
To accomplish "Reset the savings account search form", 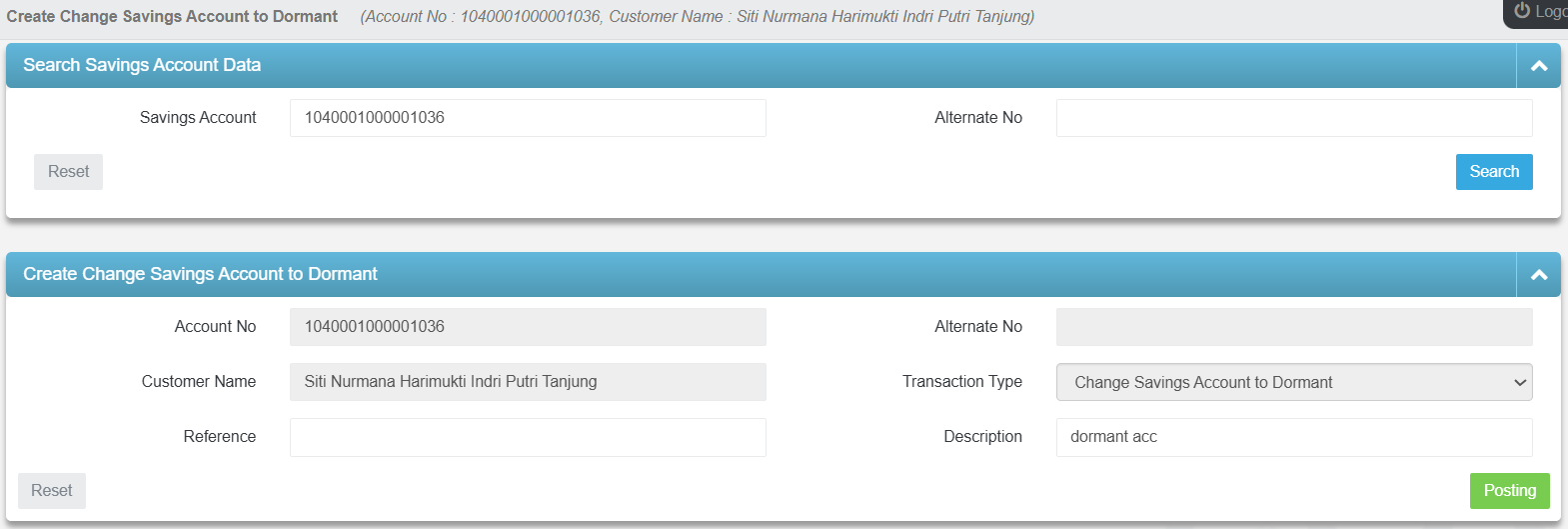I will (x=68, y=172).
